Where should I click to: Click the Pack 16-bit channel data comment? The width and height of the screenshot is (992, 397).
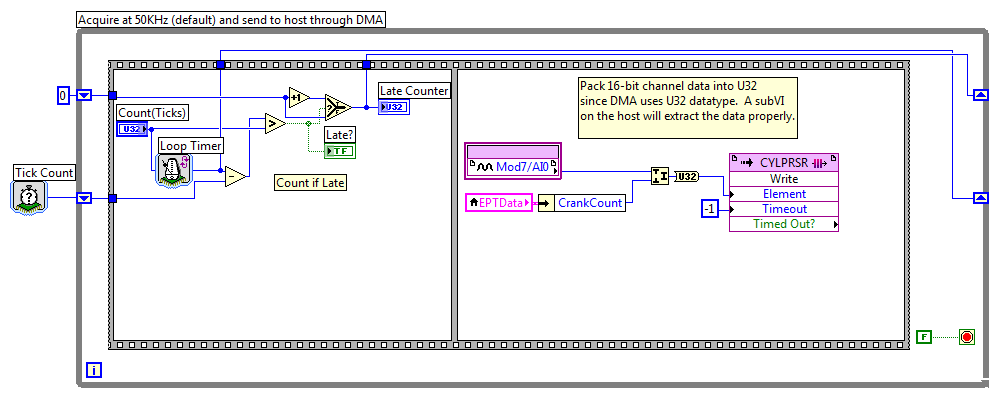click(x=688, y=107)
